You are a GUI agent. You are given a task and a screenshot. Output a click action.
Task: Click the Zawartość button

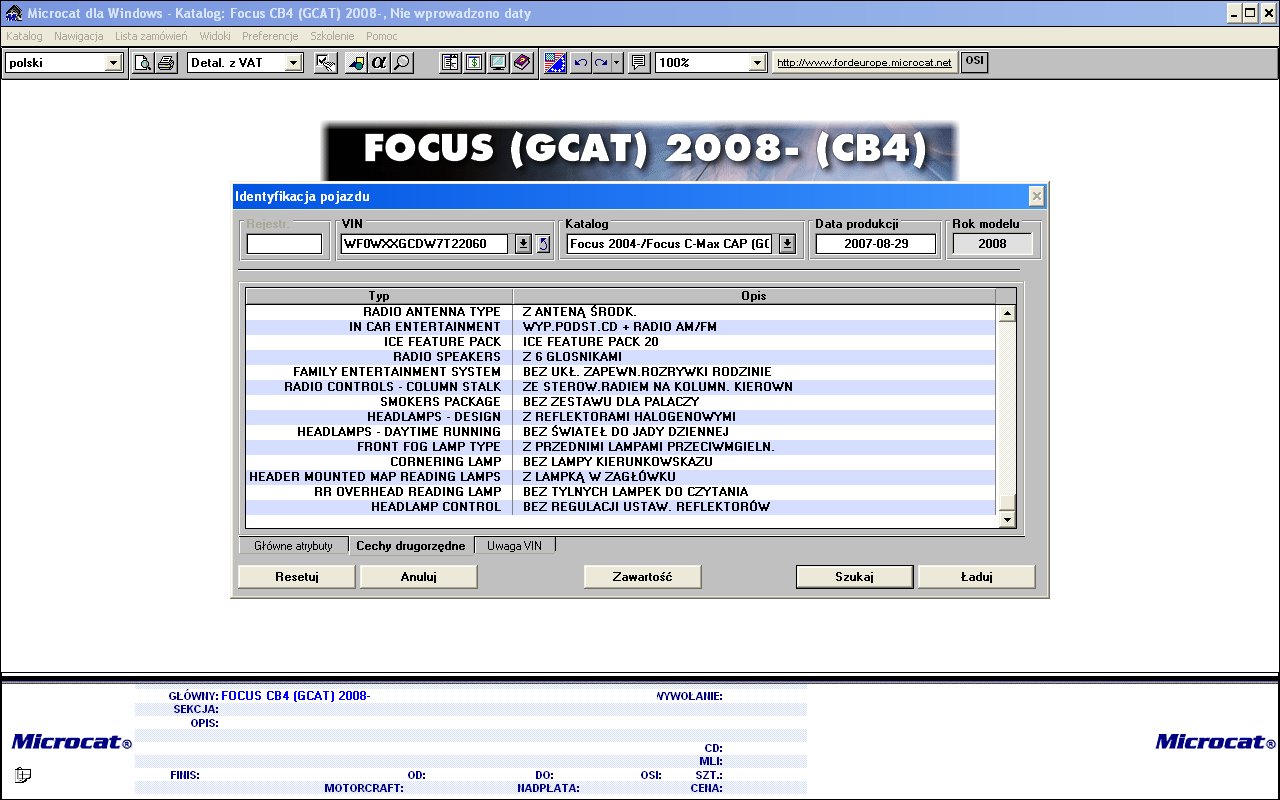(642, 577)
